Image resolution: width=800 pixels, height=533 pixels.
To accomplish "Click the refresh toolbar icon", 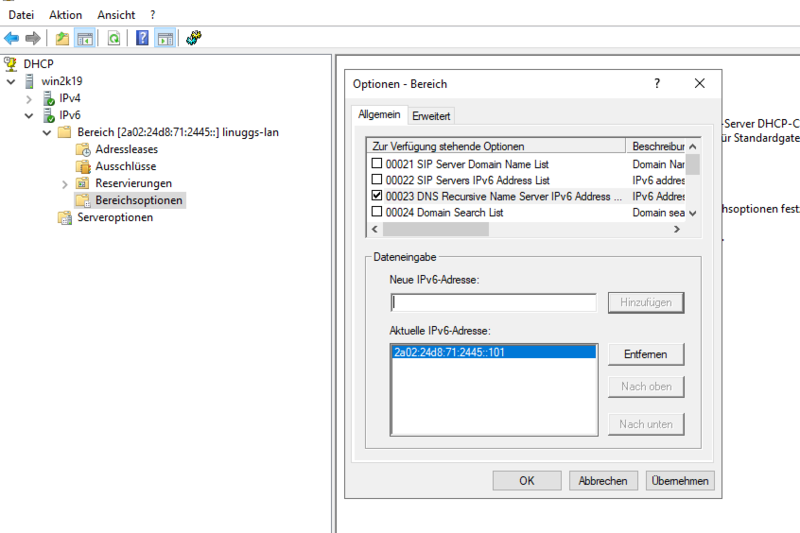I will tap(114, 38).
